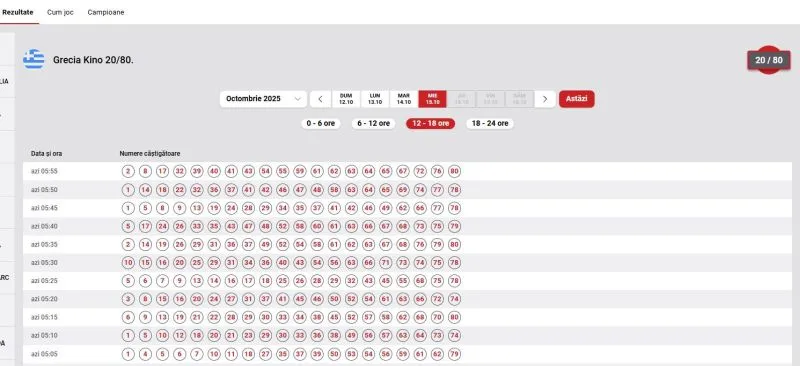Click the Greek flag icon

(x=34, y=59)
